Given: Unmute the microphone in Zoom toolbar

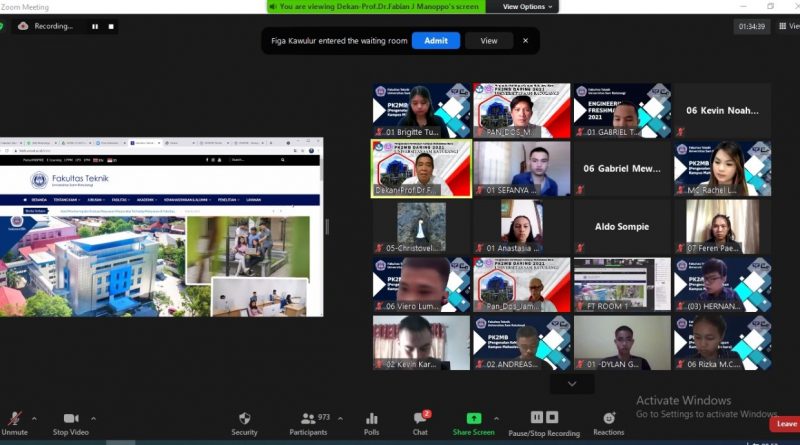Looking at the screenshot, I should pyautogui.click(x=14, y=424).
